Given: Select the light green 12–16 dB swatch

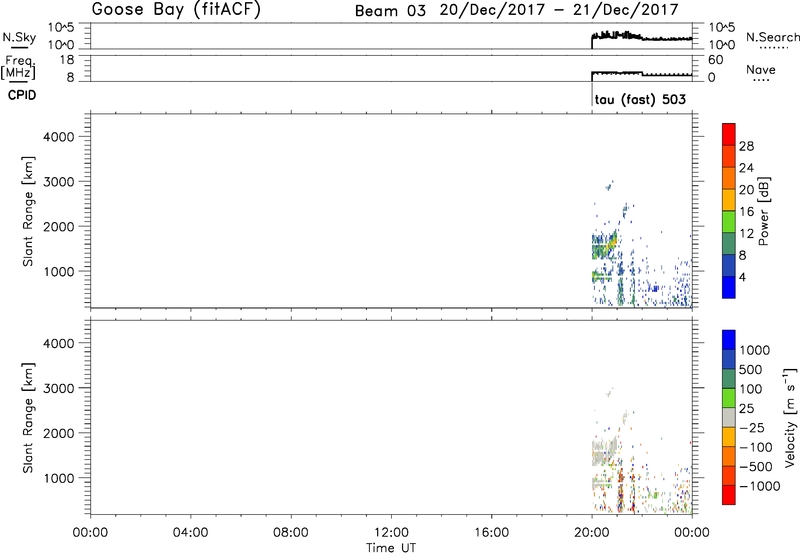Looking at the screenshot, I should [x=729, y=221].
